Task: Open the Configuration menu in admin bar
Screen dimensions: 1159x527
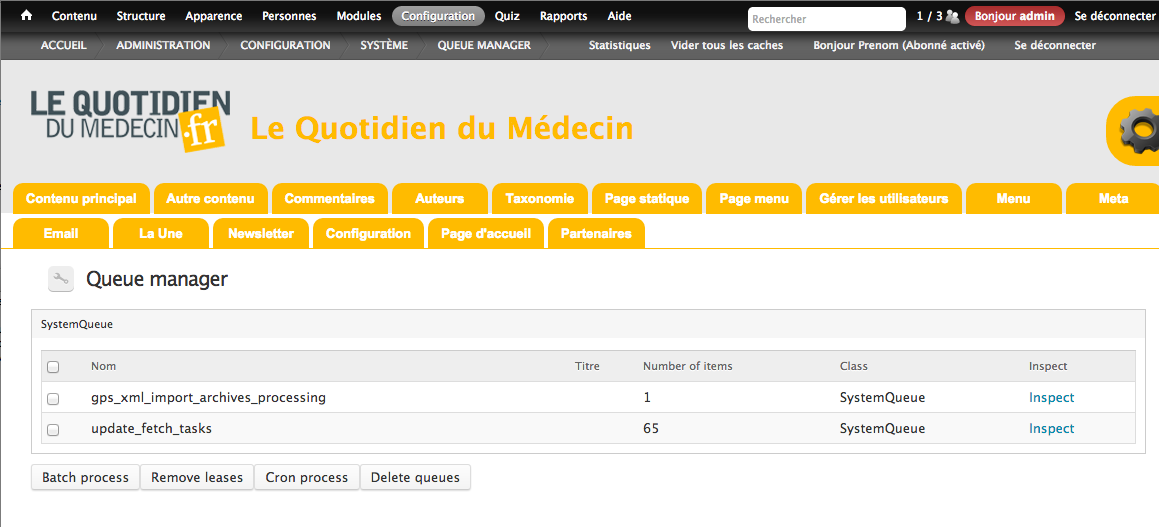Action: [438, 16]
